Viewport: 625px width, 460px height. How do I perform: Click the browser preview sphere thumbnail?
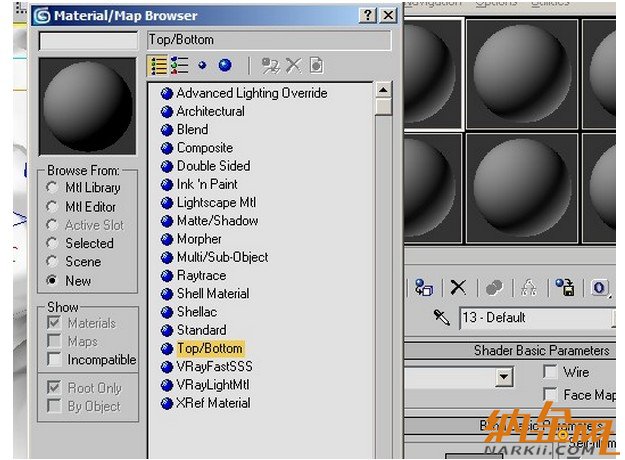click(x=87, y=106)
